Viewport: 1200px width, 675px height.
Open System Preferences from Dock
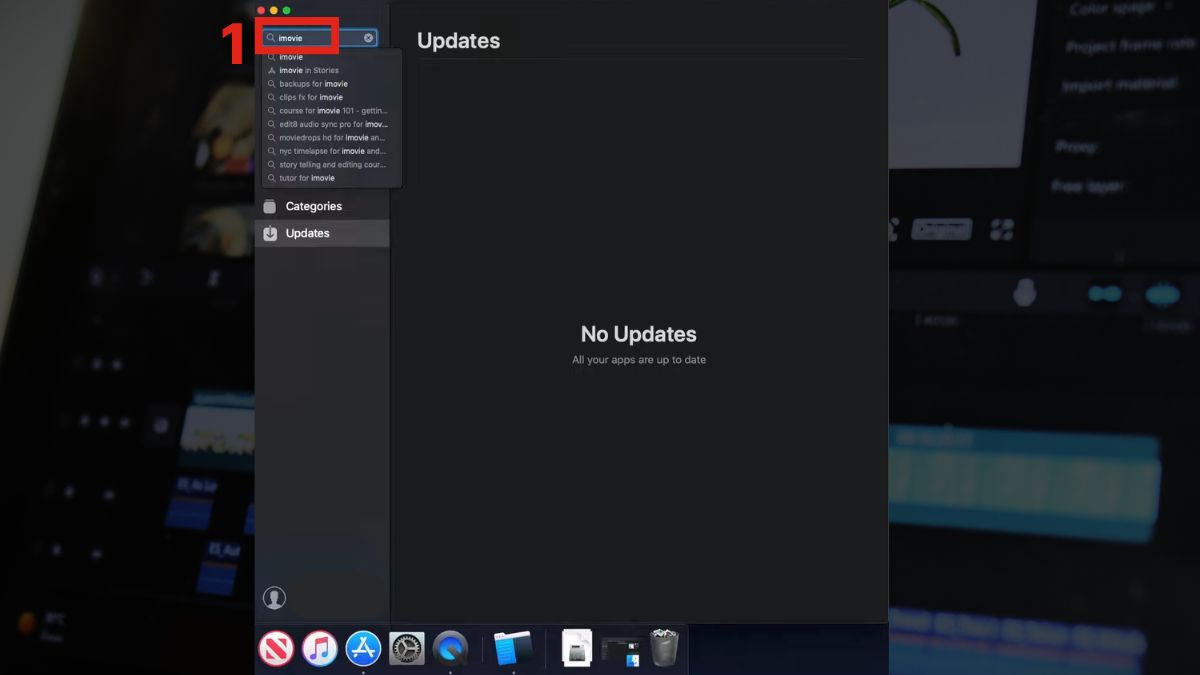tap(407, 649)
